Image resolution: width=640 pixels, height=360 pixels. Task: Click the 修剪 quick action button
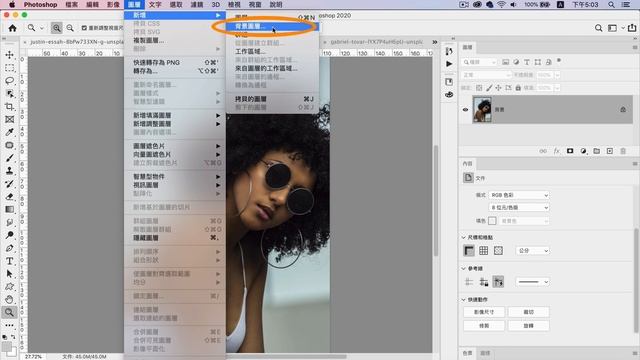484,326
